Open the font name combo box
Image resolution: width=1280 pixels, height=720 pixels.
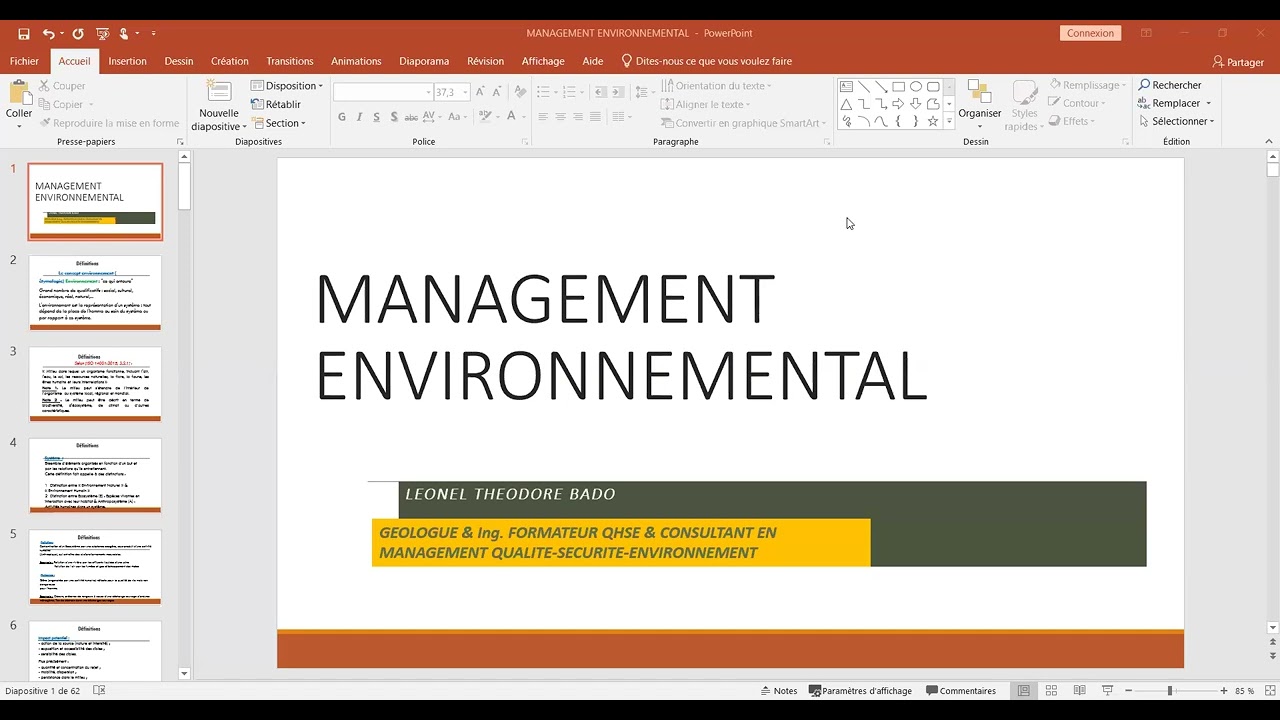(383, 92)
